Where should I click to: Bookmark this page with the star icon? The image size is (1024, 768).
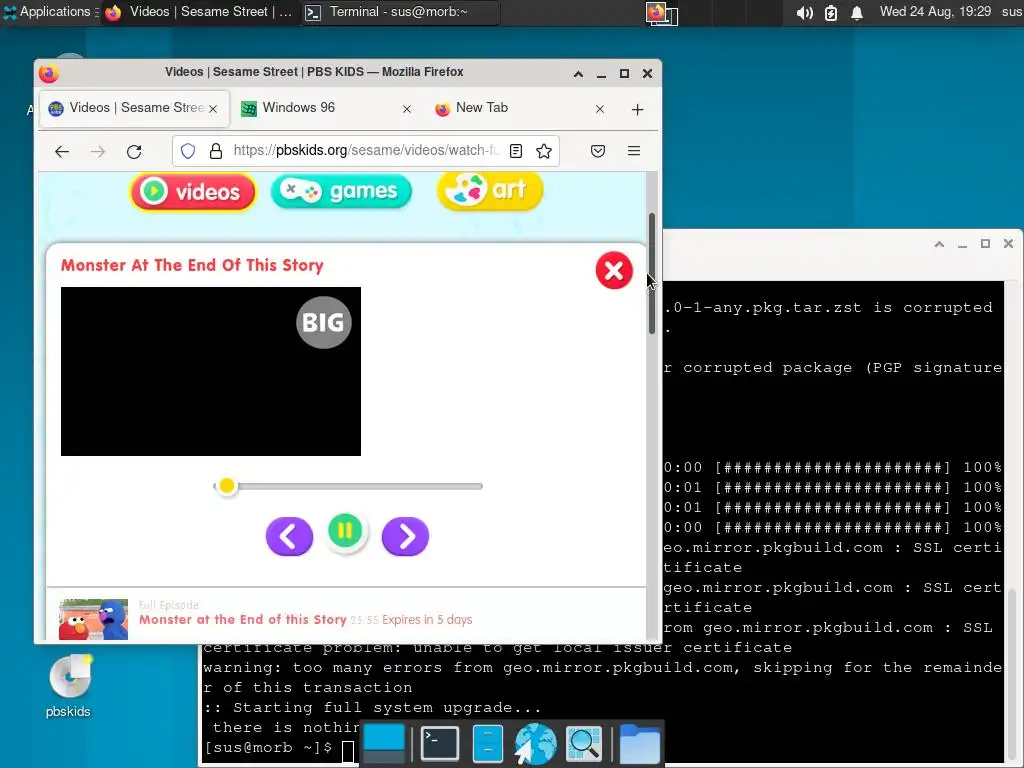pyautogui.click(x=544, y=151)
